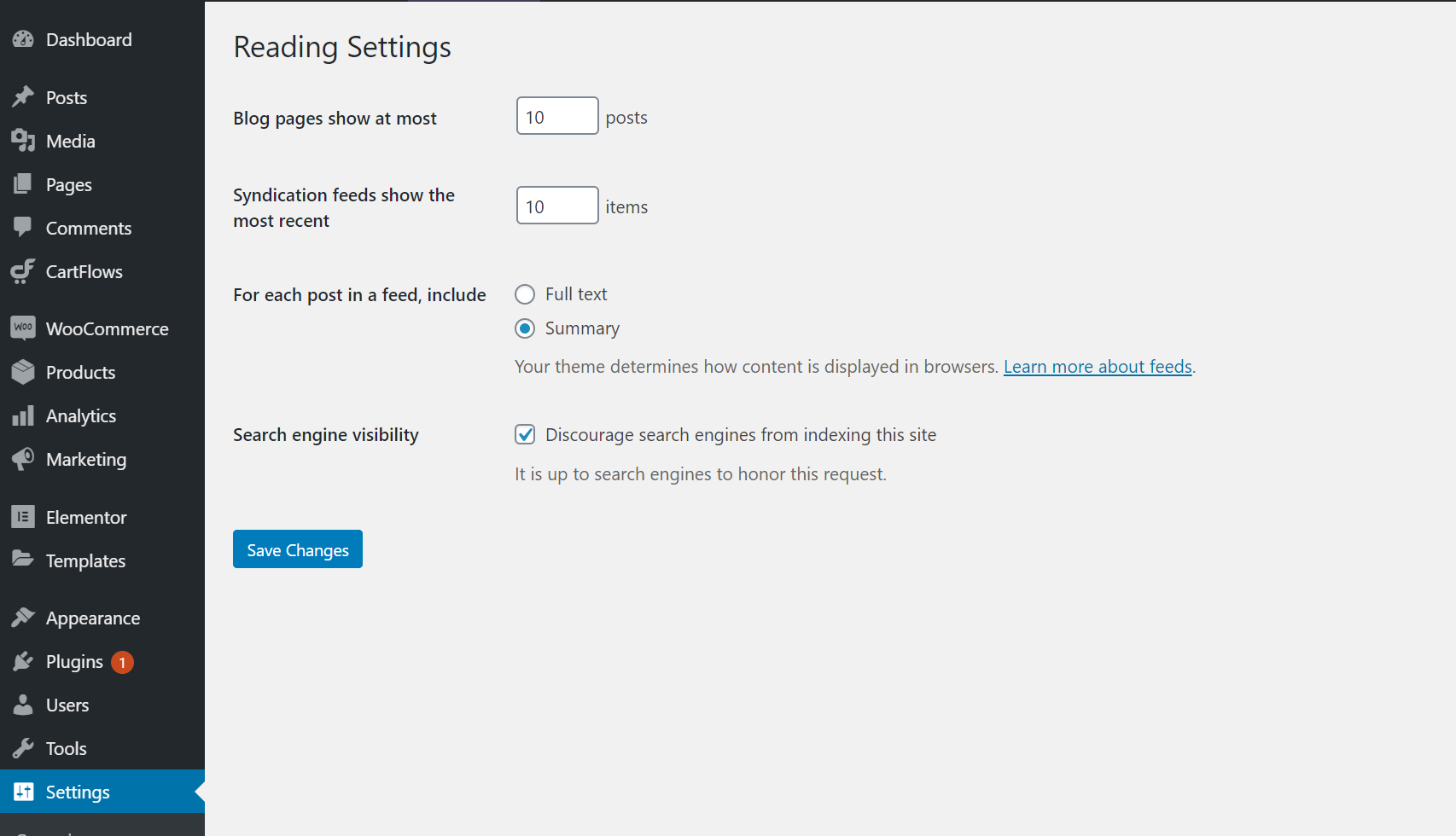Click the WooCommerce Woo icon
The image size is (1456, 836).
23,328
